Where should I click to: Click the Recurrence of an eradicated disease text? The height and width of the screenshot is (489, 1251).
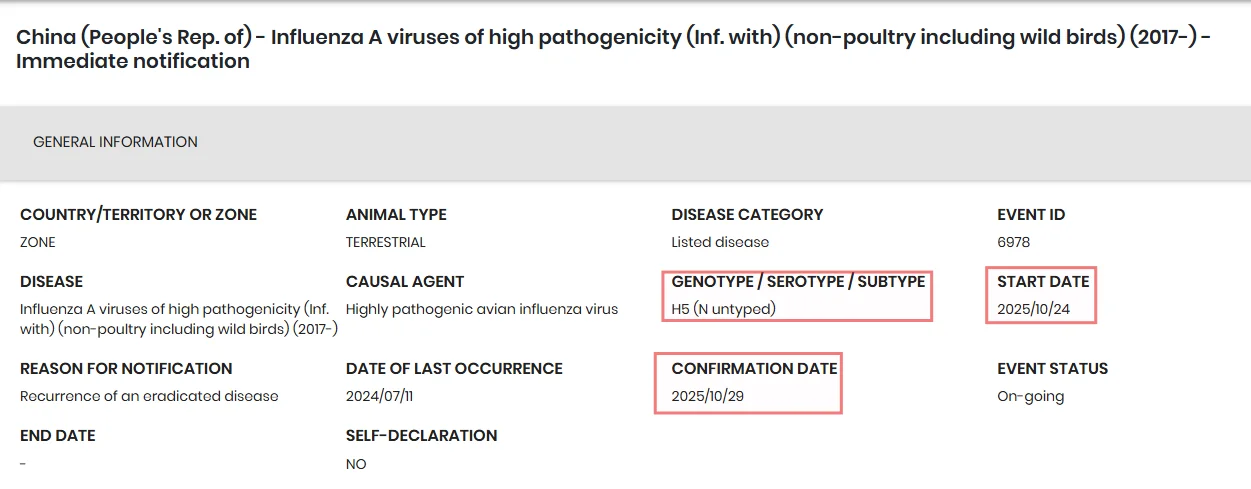[149, 396]
